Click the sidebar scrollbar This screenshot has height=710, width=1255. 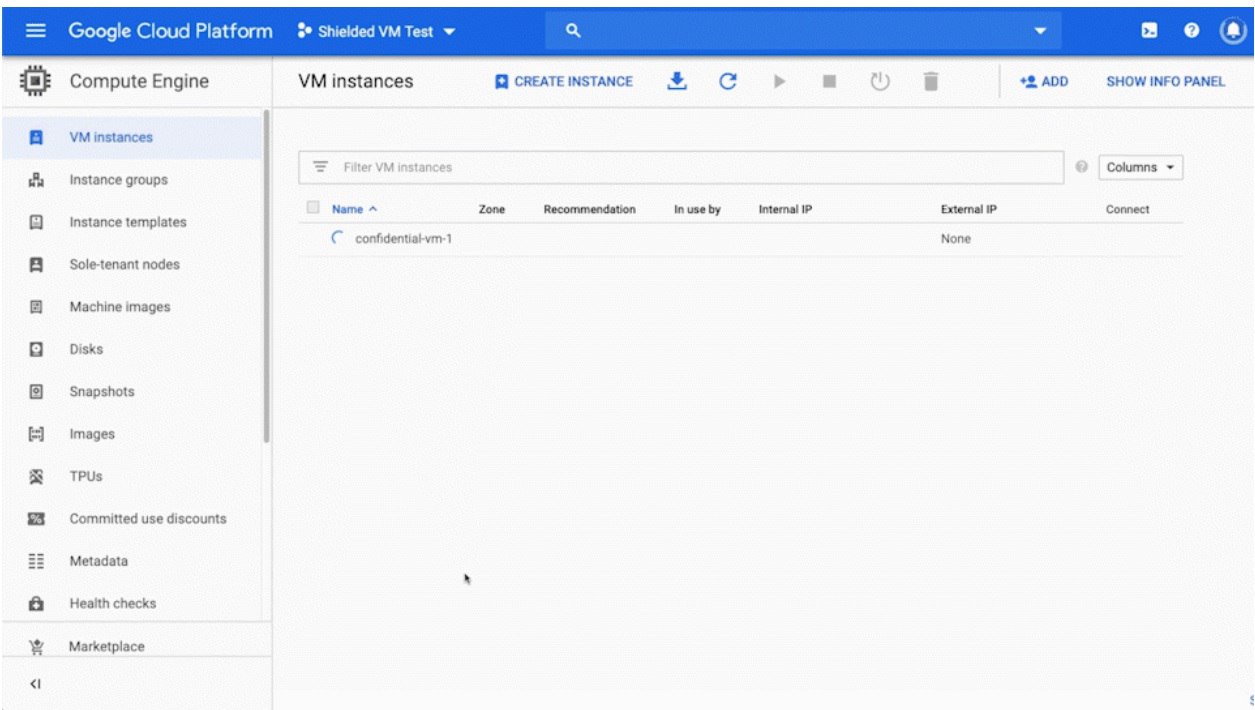pos(267,277)
